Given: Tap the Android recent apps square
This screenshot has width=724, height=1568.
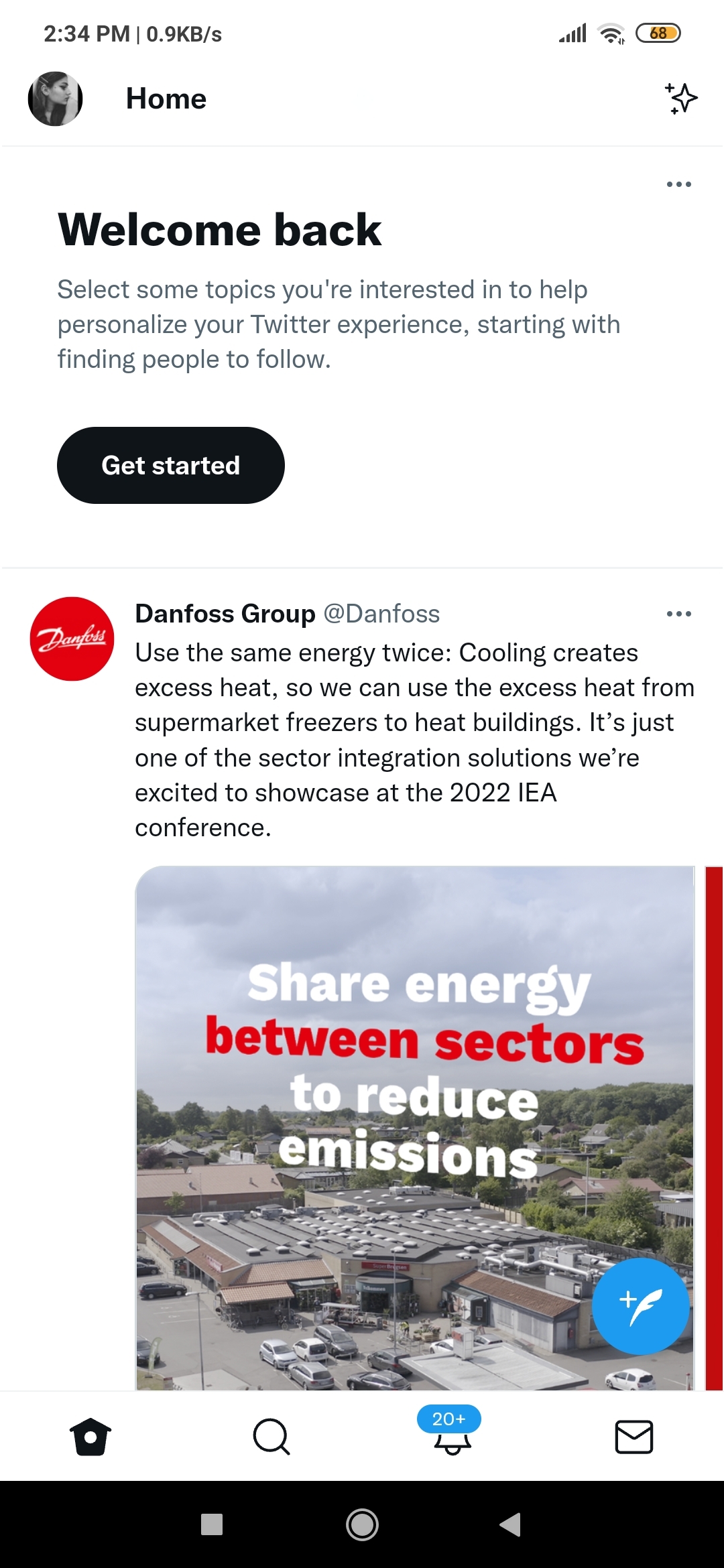Looking at the screenshot, I should (212, 1524).
